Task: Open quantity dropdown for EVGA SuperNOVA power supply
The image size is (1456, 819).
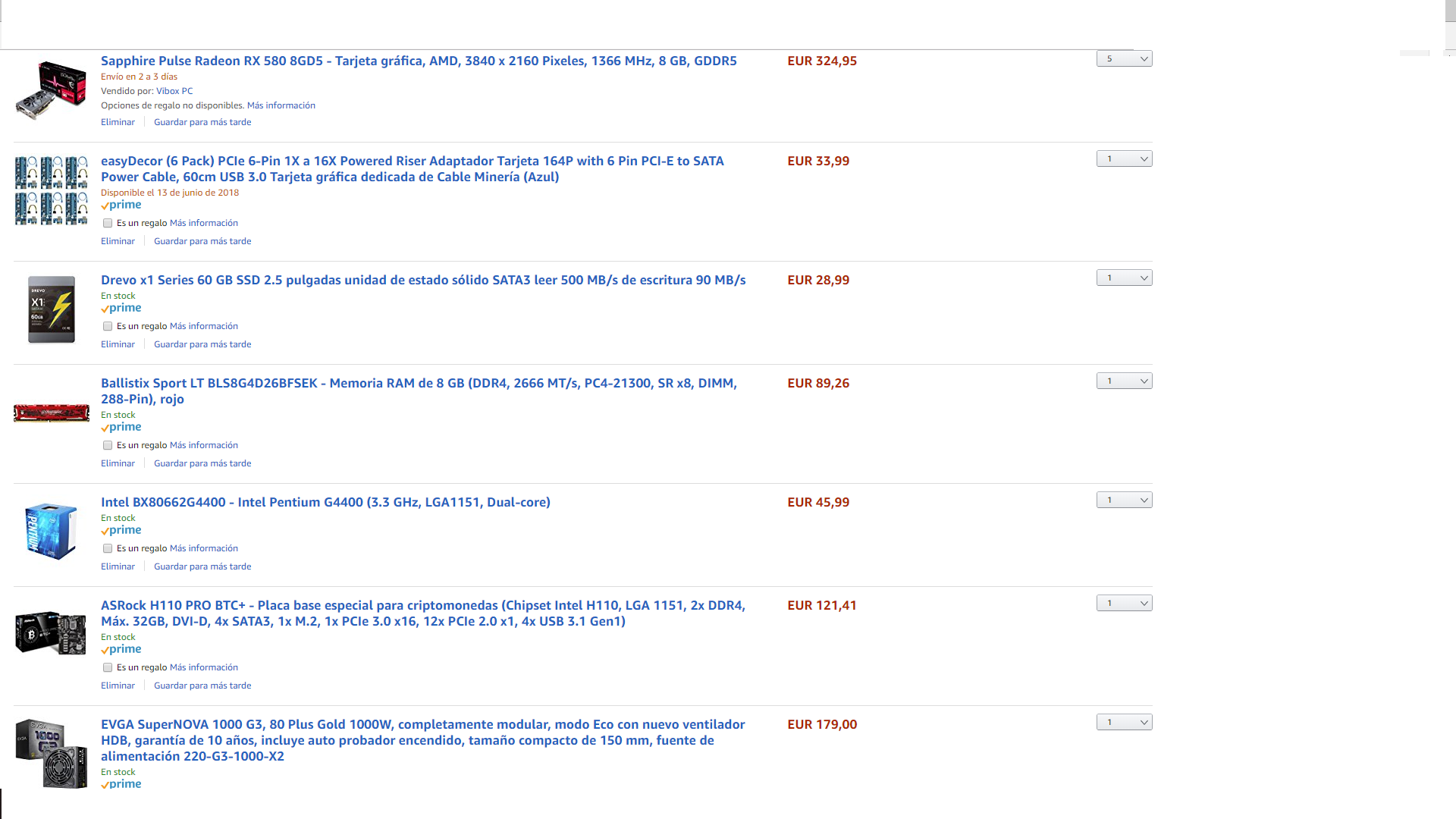Action: 1124,722
